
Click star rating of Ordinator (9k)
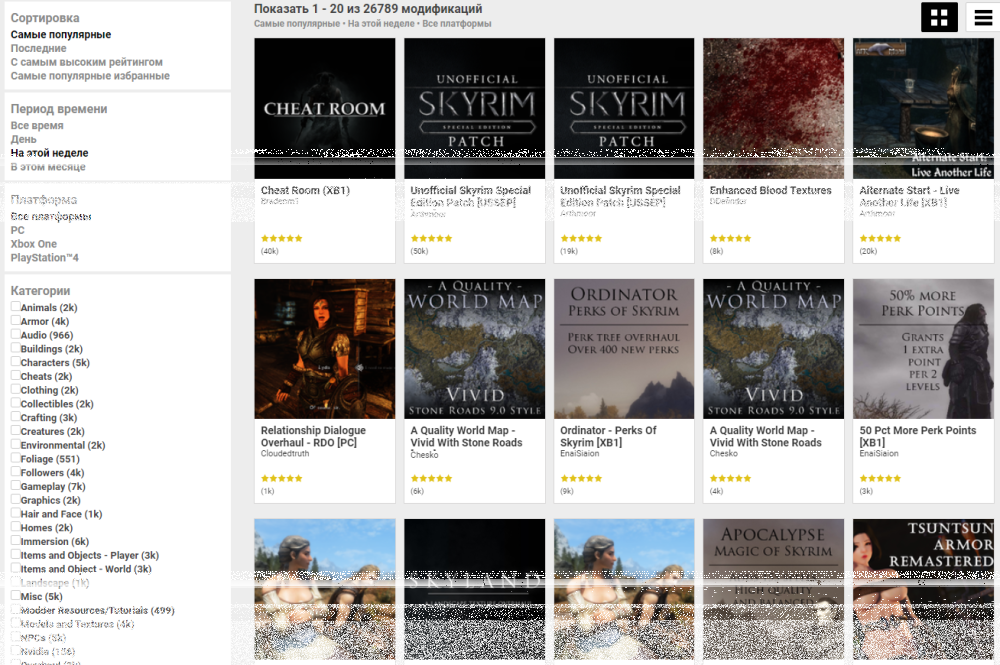(581, 478)
